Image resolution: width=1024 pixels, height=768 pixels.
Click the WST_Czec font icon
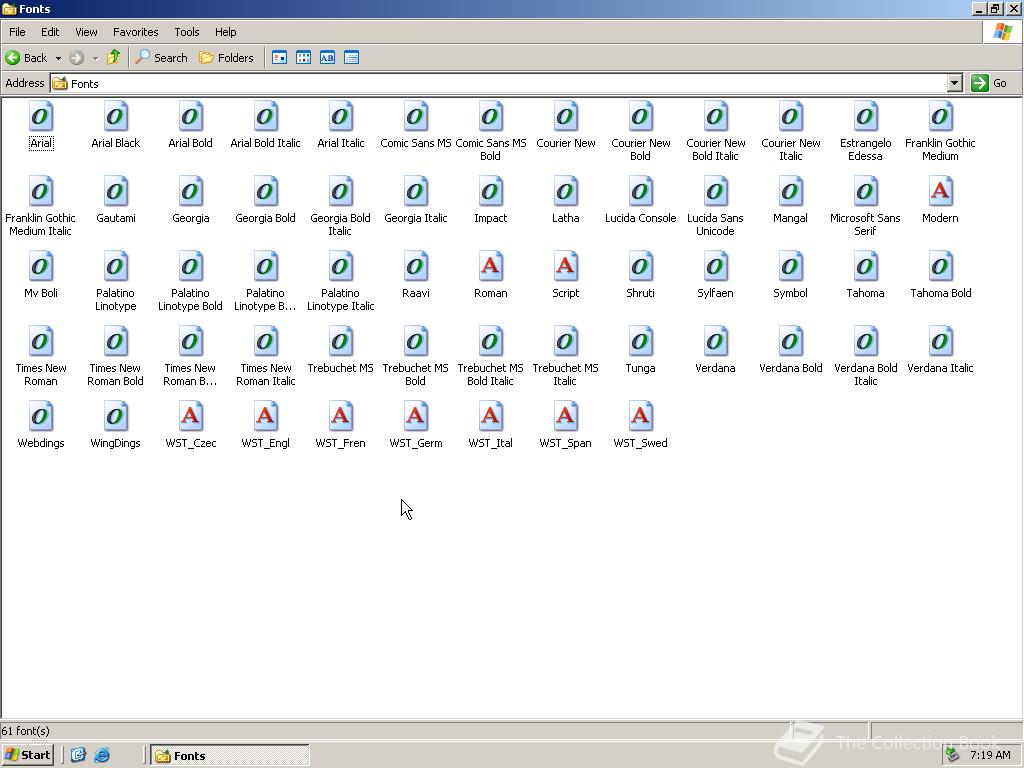pos(191,417)
